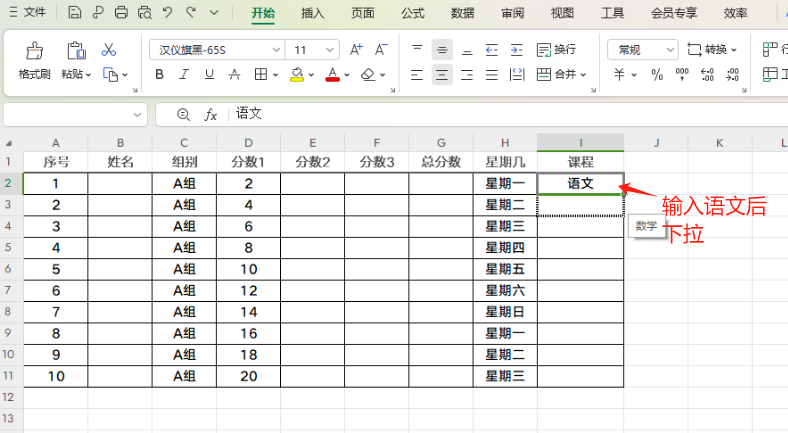Toggle Italic formatting
The image size is (788, 433).
pyautogui.click(x=184, y=75)
